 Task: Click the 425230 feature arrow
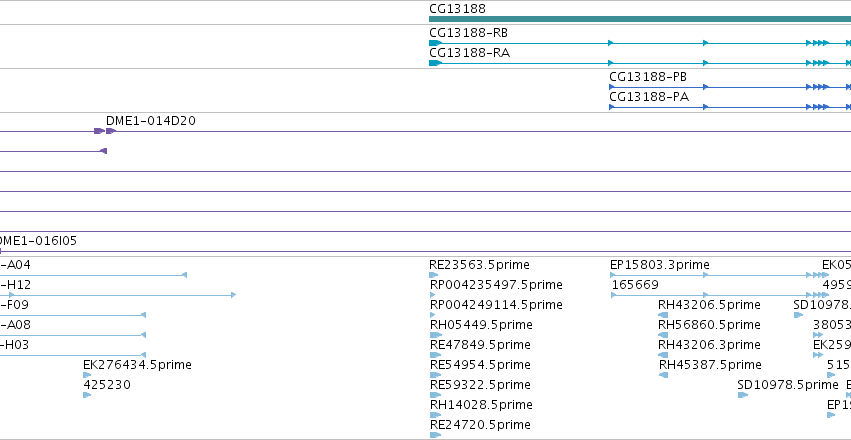point(87,395)
